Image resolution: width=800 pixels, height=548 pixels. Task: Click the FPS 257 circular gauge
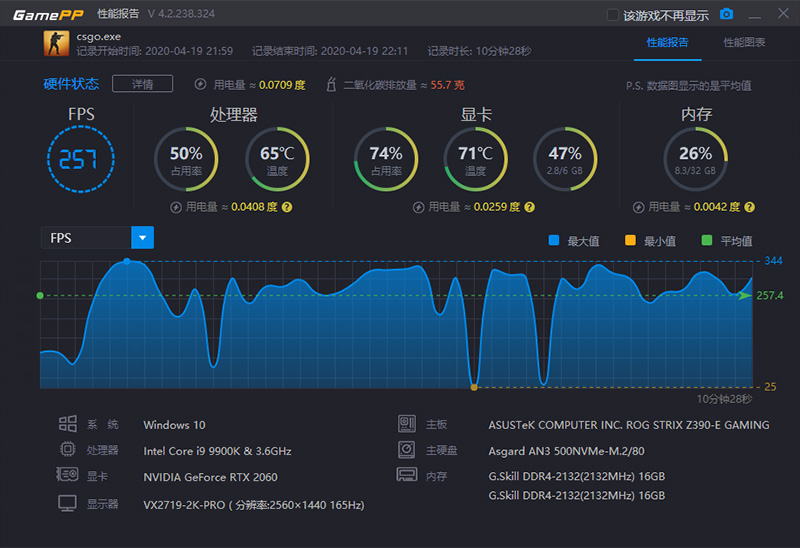click(81, 159)
